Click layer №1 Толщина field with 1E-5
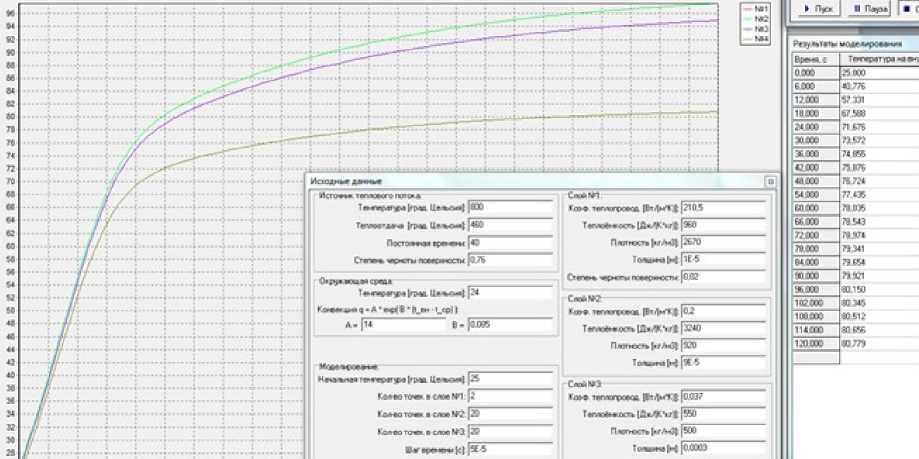Viewport: 919px width, 459px height. (724, 259)
